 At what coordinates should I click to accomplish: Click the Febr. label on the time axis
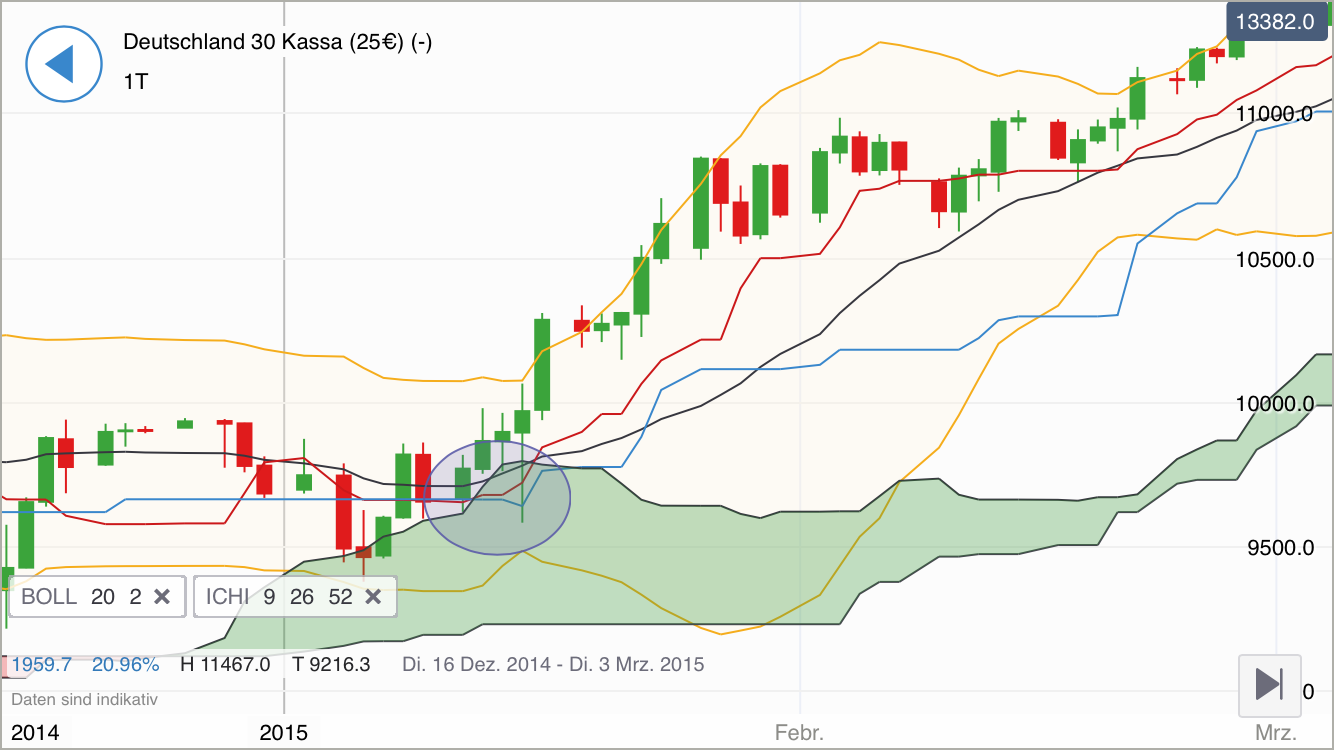(798, 732)
